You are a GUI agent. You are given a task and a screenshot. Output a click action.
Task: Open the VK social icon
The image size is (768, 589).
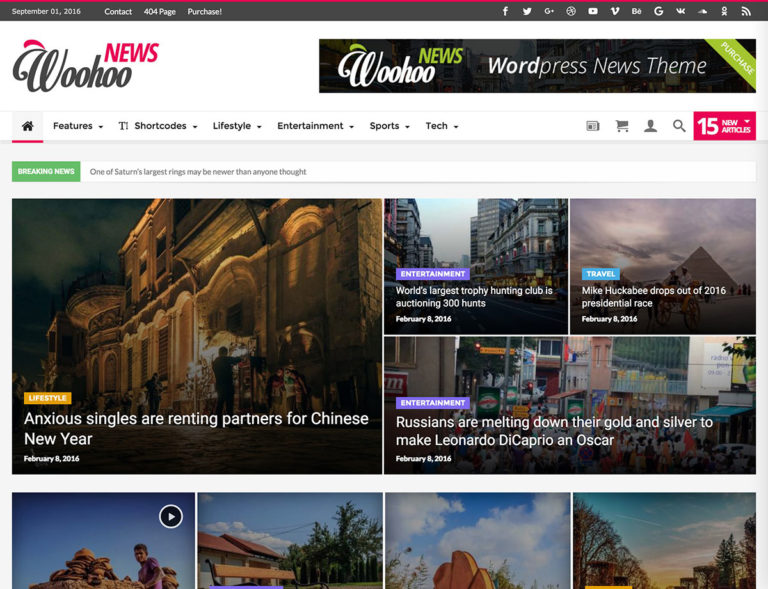point(680,11)
